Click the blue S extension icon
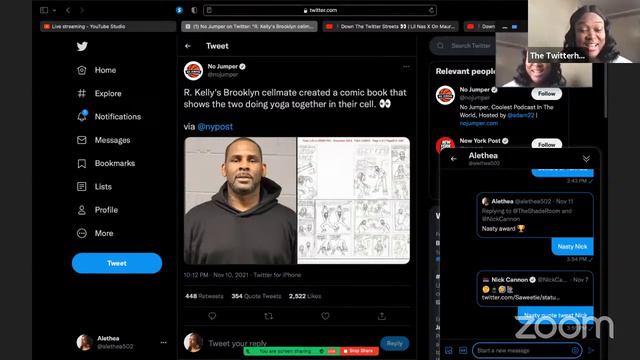Image resolution: width=640 pixels, height=360 pixels. 179,10
